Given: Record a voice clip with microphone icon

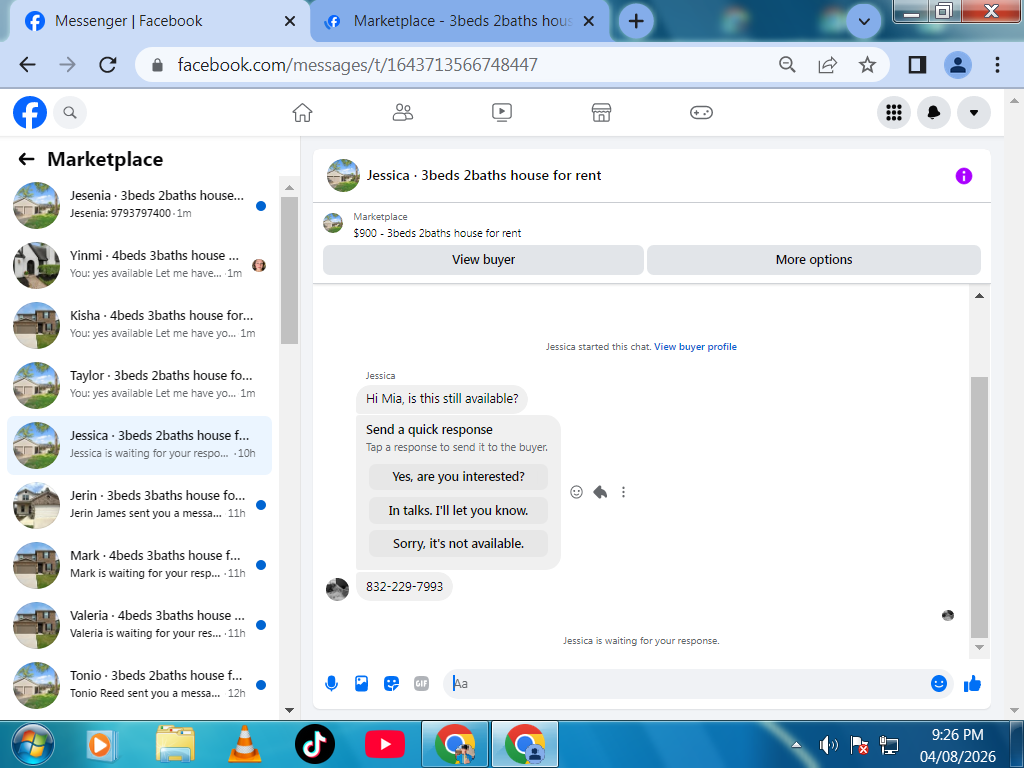Looking at the screenshot, I should [332, 684].
